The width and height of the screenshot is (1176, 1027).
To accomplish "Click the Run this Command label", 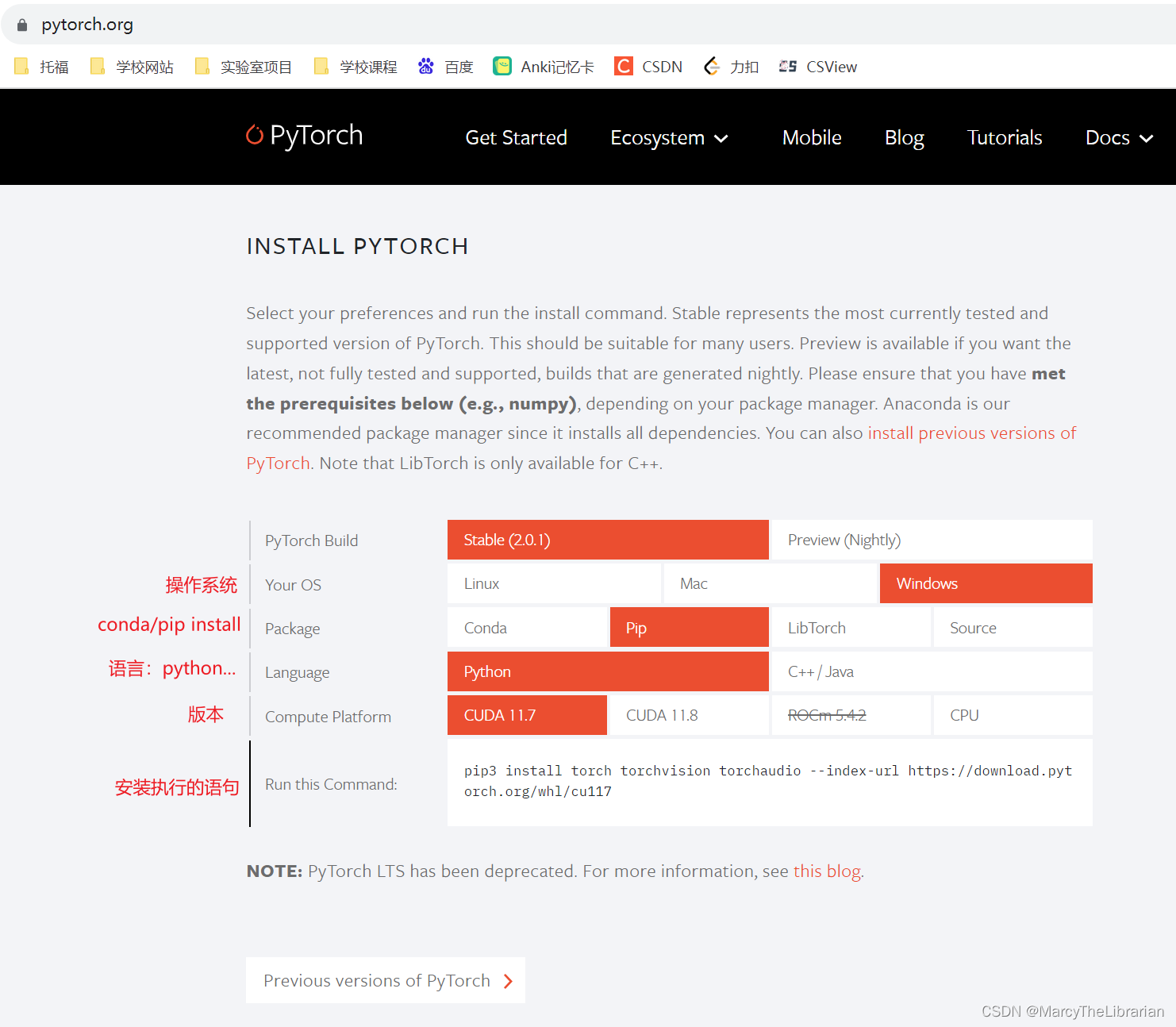I will [x=331, y=784].
